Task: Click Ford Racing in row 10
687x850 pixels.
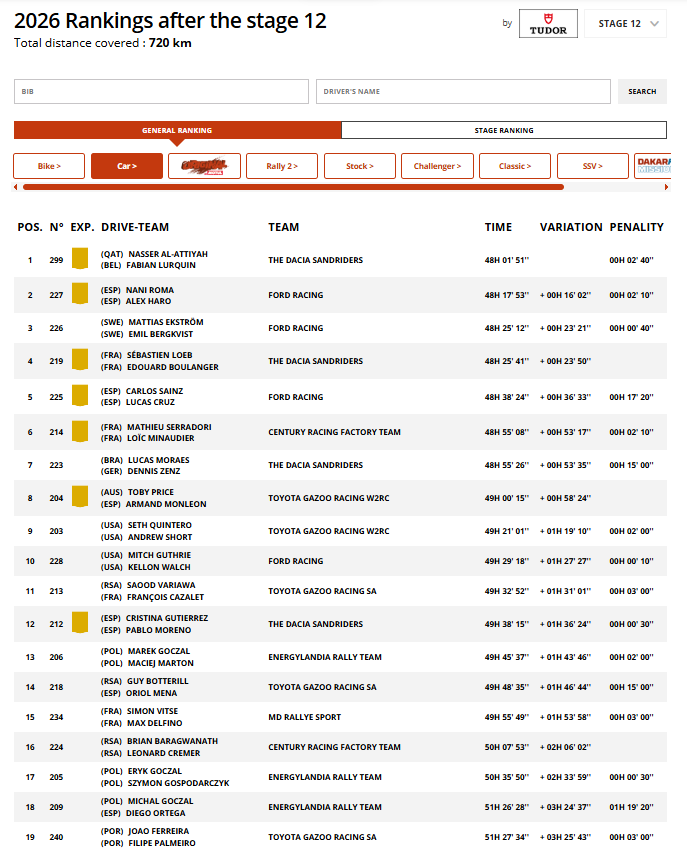Action: (296, 561)
